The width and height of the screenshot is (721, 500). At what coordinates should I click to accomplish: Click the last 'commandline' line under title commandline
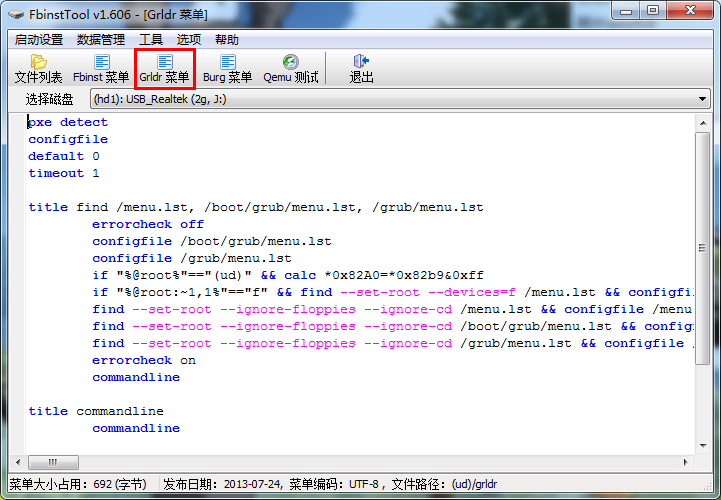136,428
